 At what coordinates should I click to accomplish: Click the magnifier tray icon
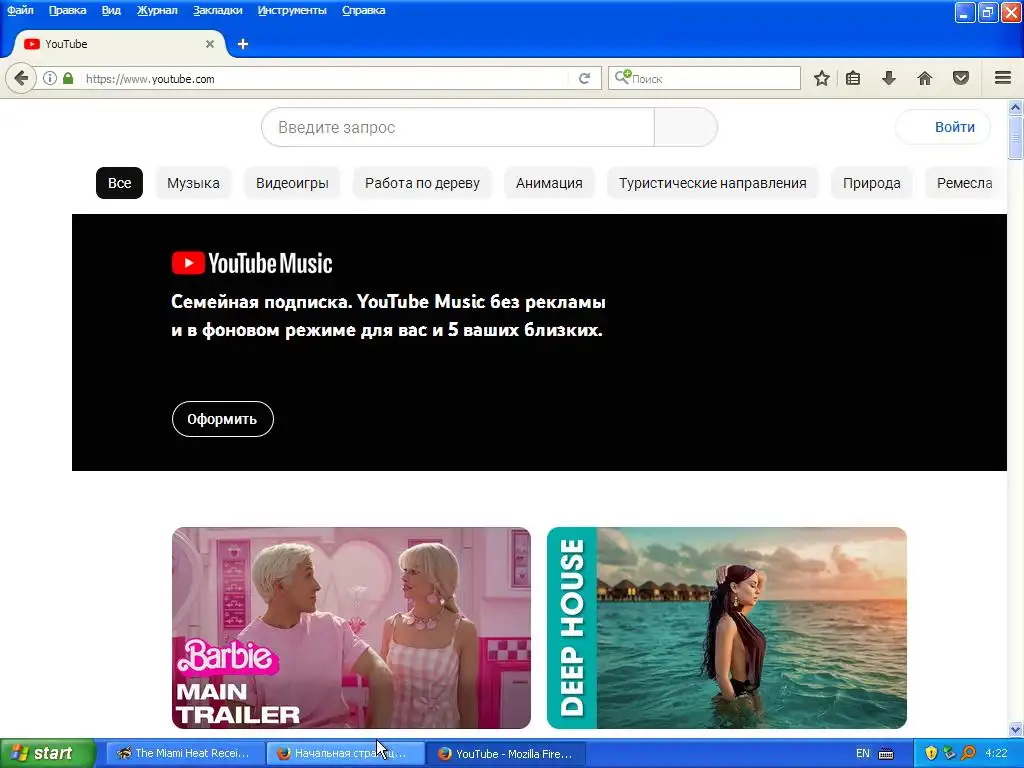tap(968, 753)
